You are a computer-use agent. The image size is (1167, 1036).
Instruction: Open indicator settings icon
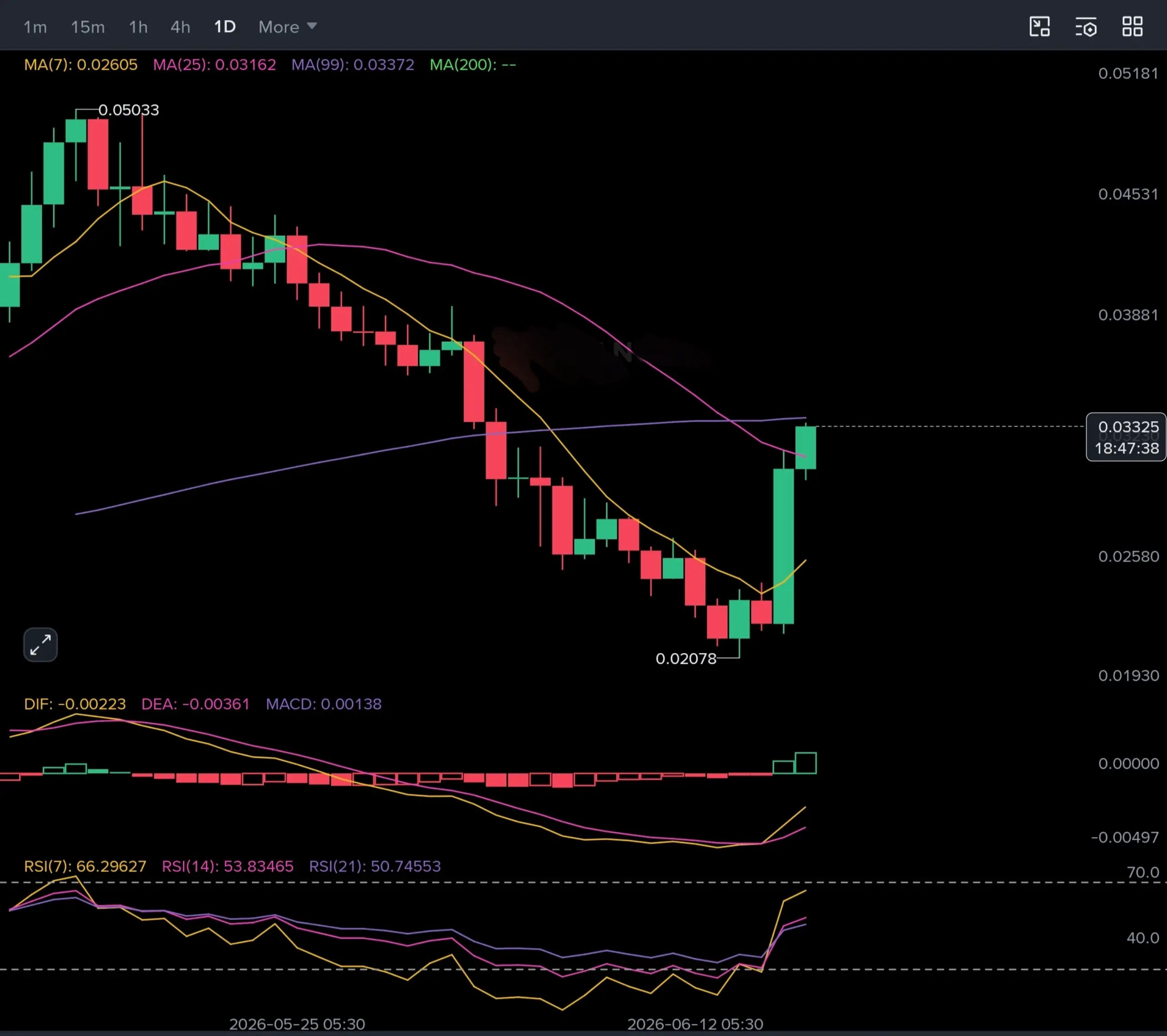(1086, 27)
